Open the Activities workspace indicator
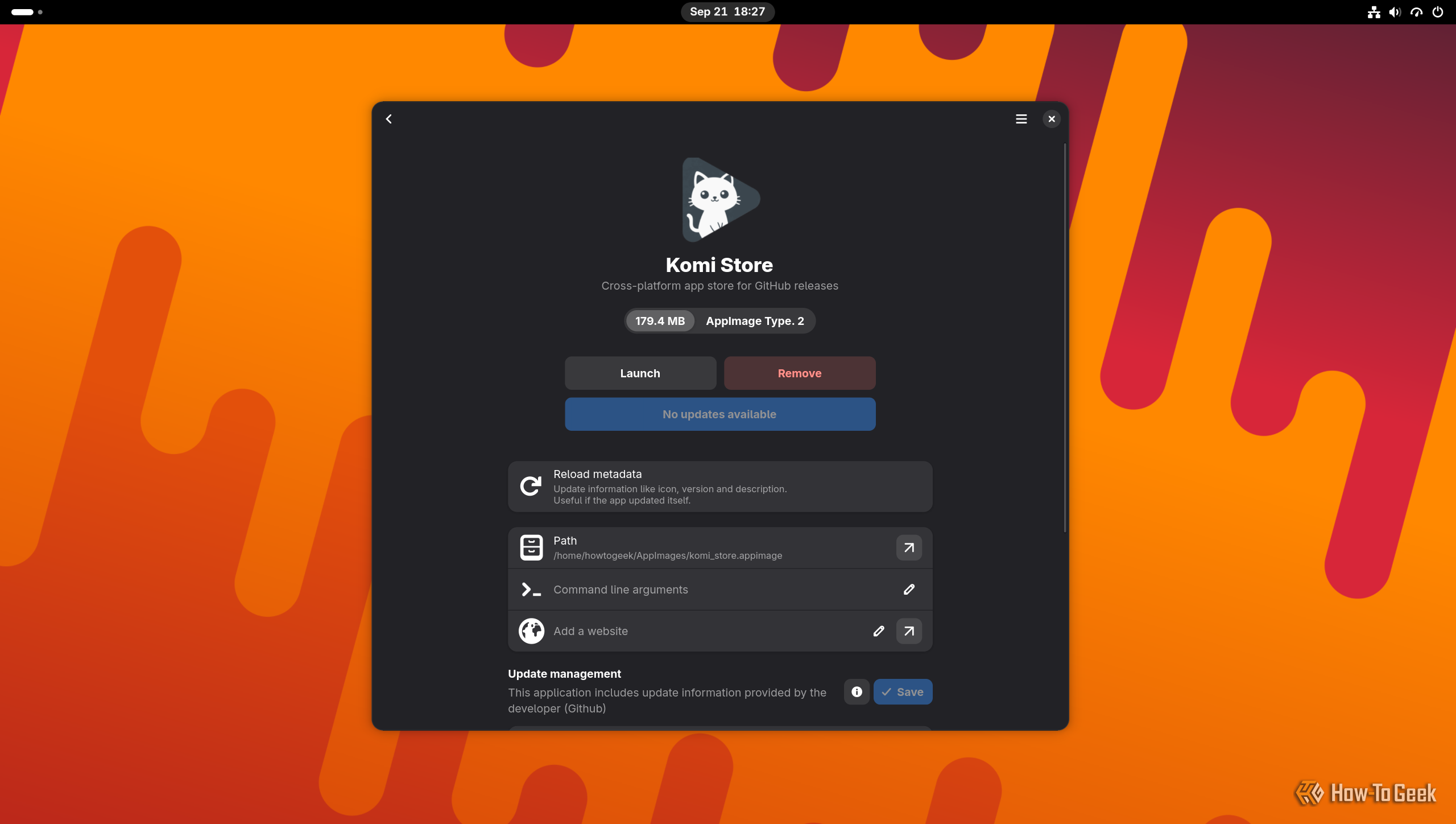 (x=27, y=11)
